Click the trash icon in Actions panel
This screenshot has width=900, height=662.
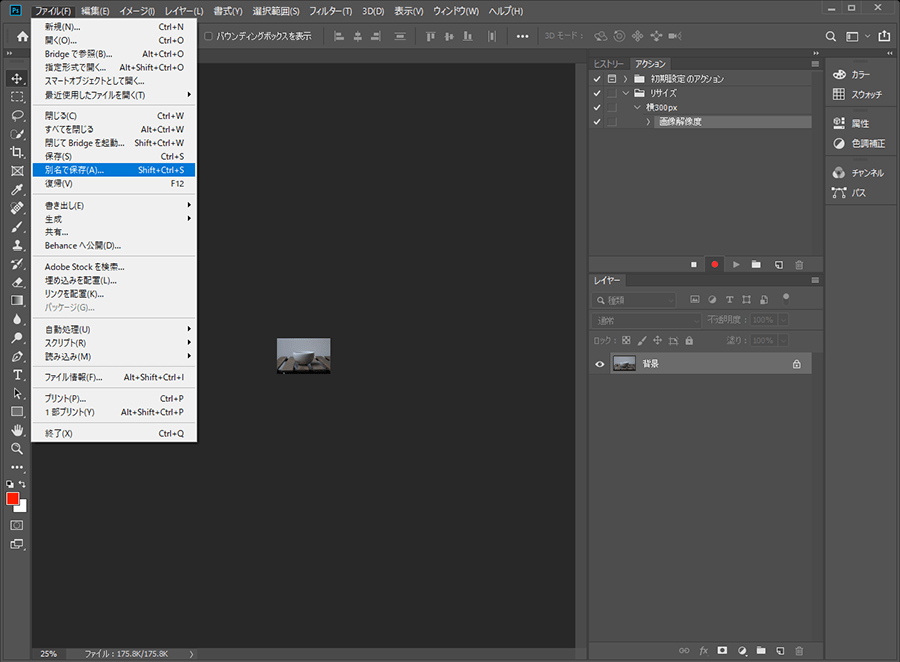(x=798, y=264)
